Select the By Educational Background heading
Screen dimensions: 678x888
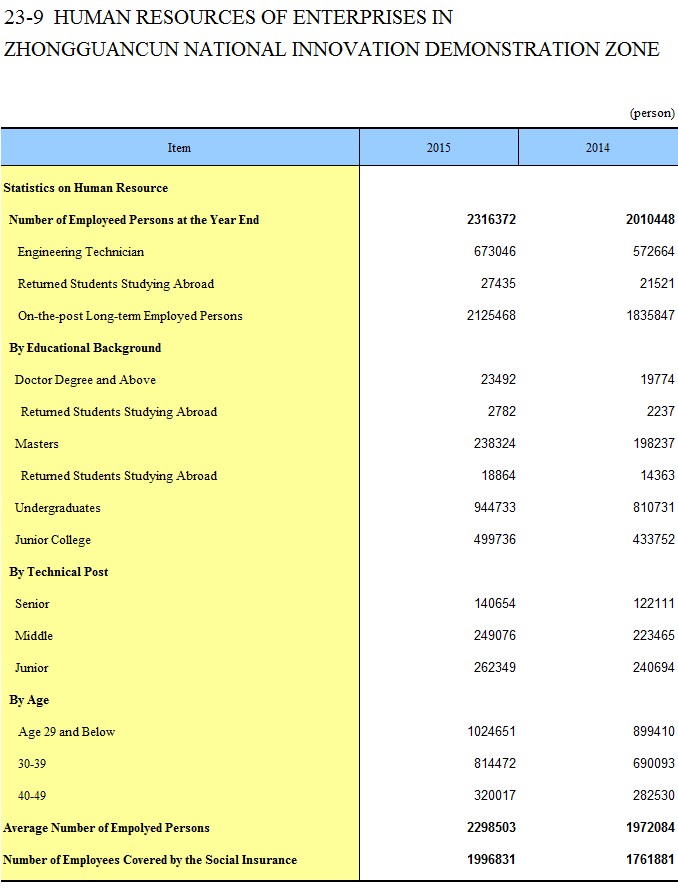(x=85, y=348)
